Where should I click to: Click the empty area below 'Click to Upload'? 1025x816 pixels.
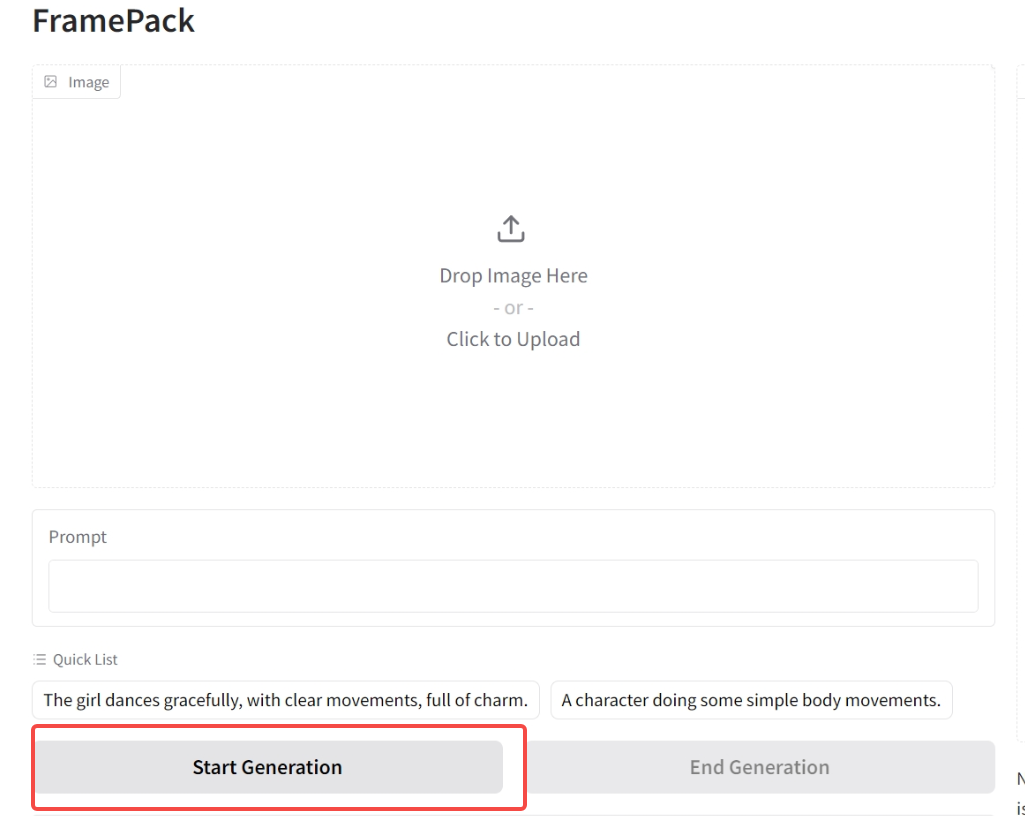[513, 420]
